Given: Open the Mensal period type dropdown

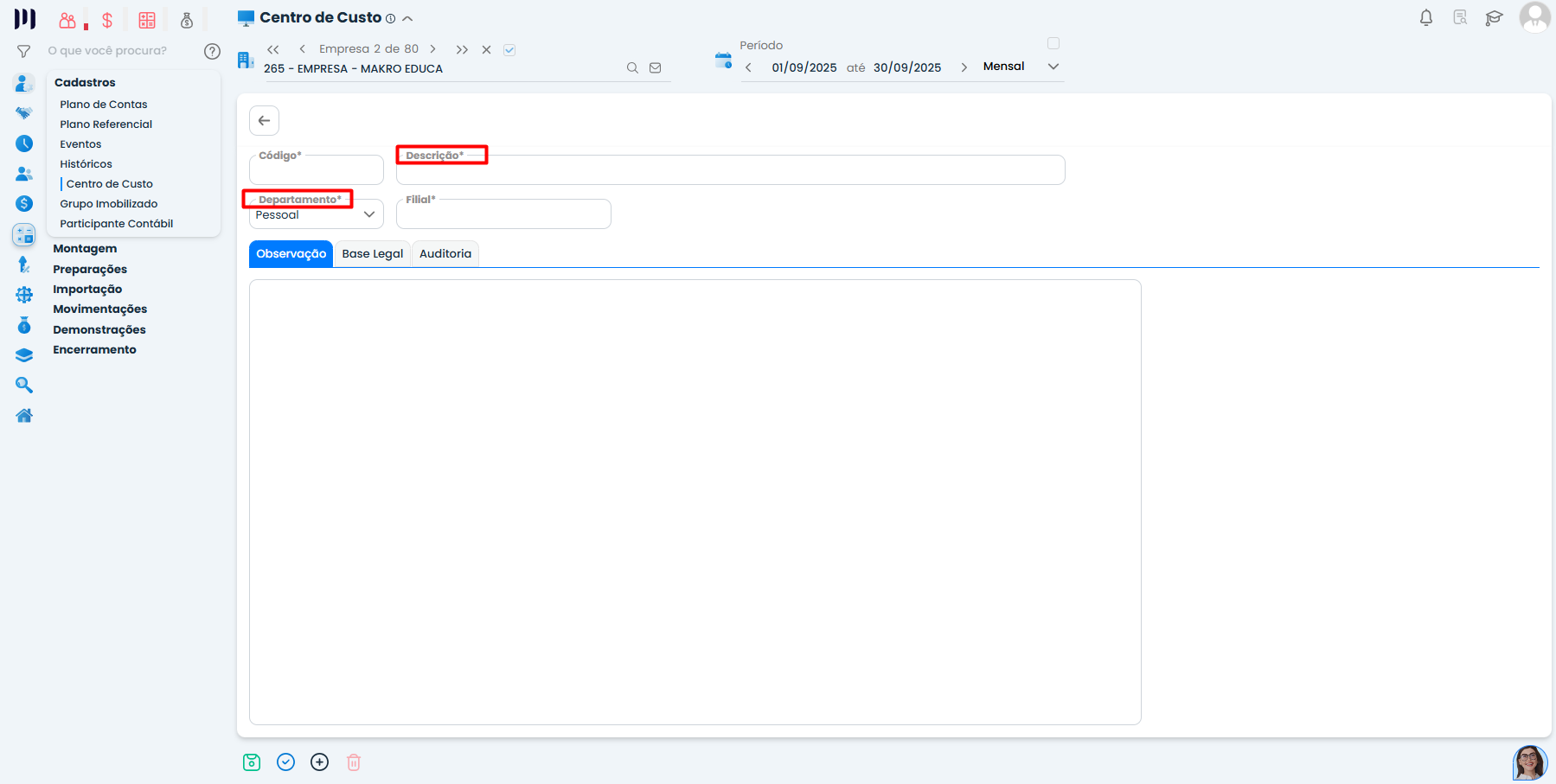Looking at the screenshot, I should click(x=1021, y=67).
